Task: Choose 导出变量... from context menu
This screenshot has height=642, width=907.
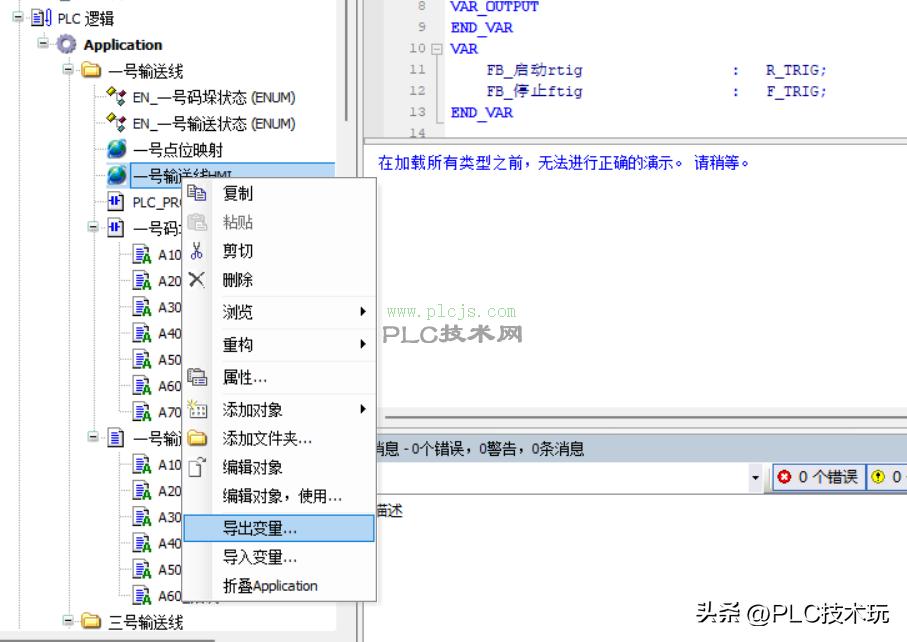Action: 278,528
